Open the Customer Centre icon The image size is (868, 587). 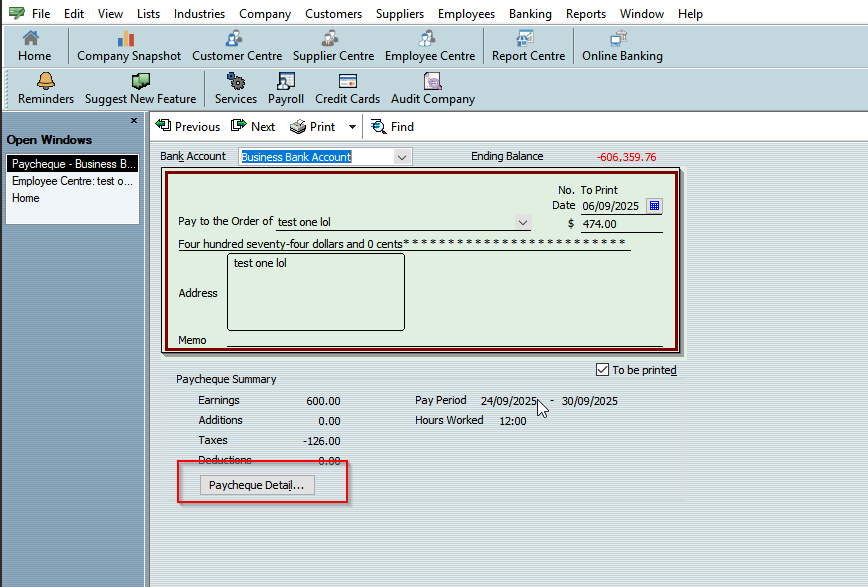[234, 38]
